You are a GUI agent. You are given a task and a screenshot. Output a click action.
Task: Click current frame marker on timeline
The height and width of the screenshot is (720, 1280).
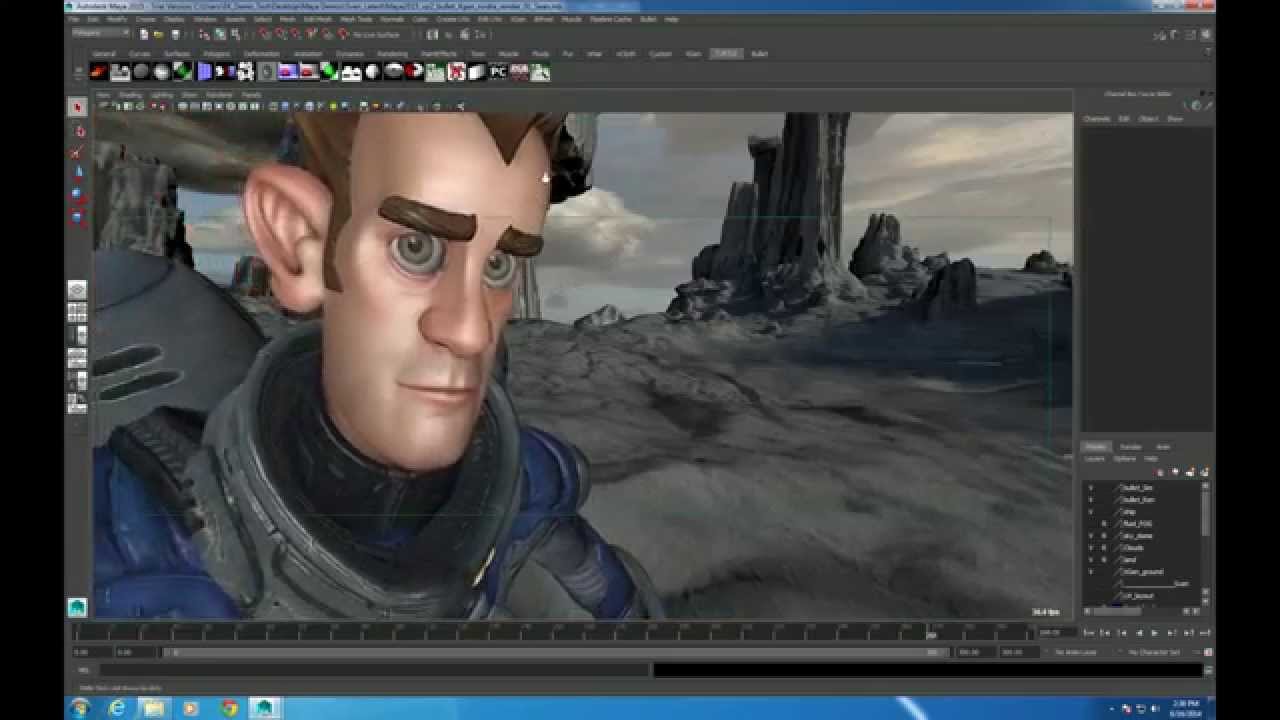[x=931, y=633]
